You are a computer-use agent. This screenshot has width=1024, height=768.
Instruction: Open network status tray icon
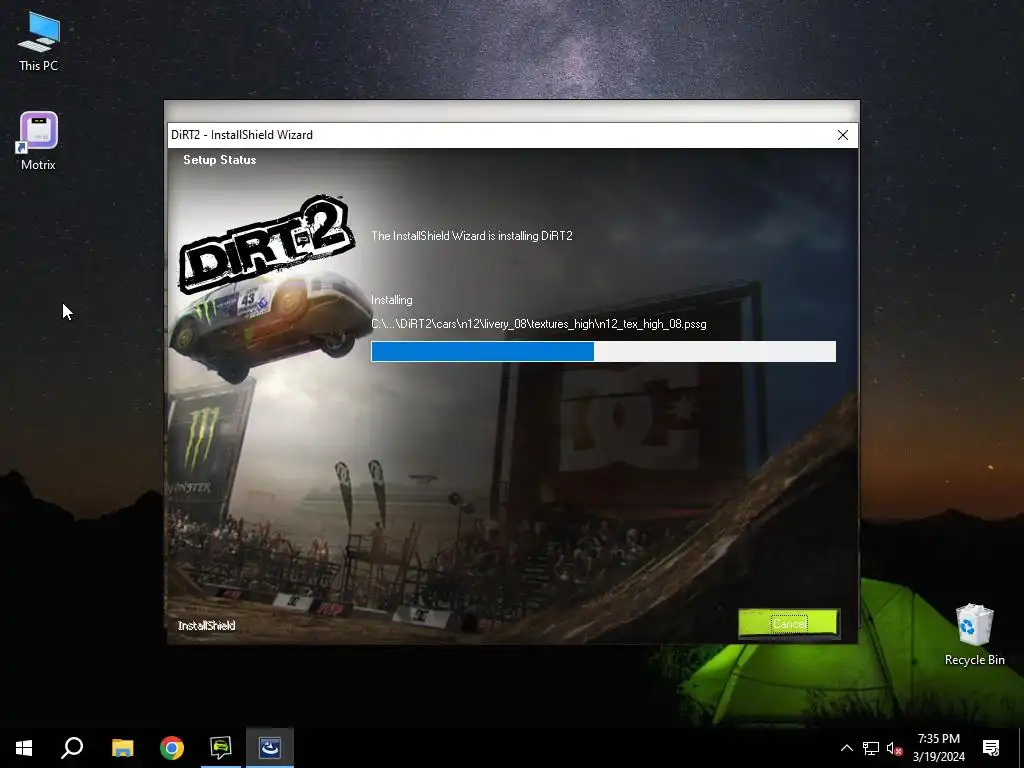871,748
